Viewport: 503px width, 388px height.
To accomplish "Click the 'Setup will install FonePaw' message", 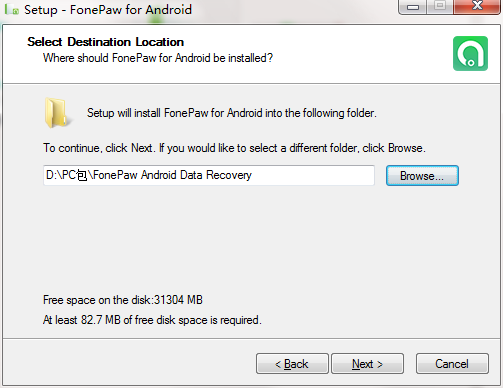I will [232, 113].
